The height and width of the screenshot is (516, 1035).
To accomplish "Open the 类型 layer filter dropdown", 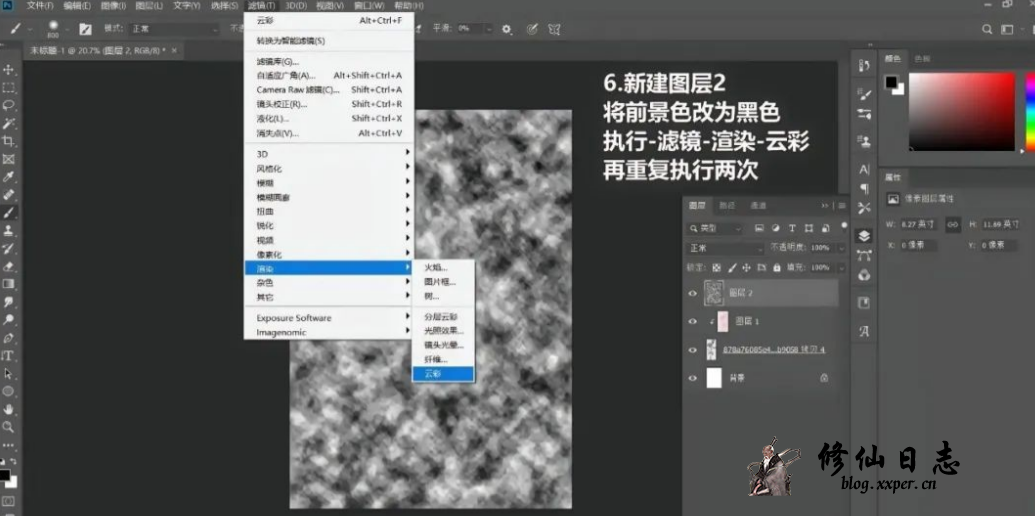I will point(715,228).
